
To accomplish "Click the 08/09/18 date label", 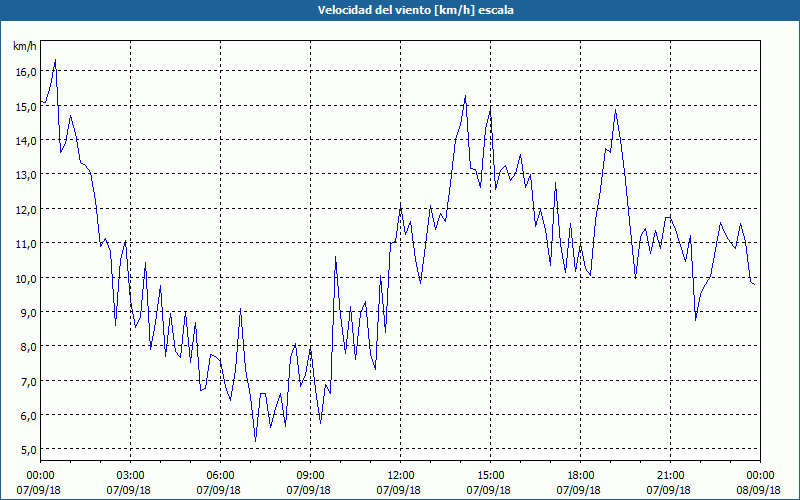I will 759,490.
